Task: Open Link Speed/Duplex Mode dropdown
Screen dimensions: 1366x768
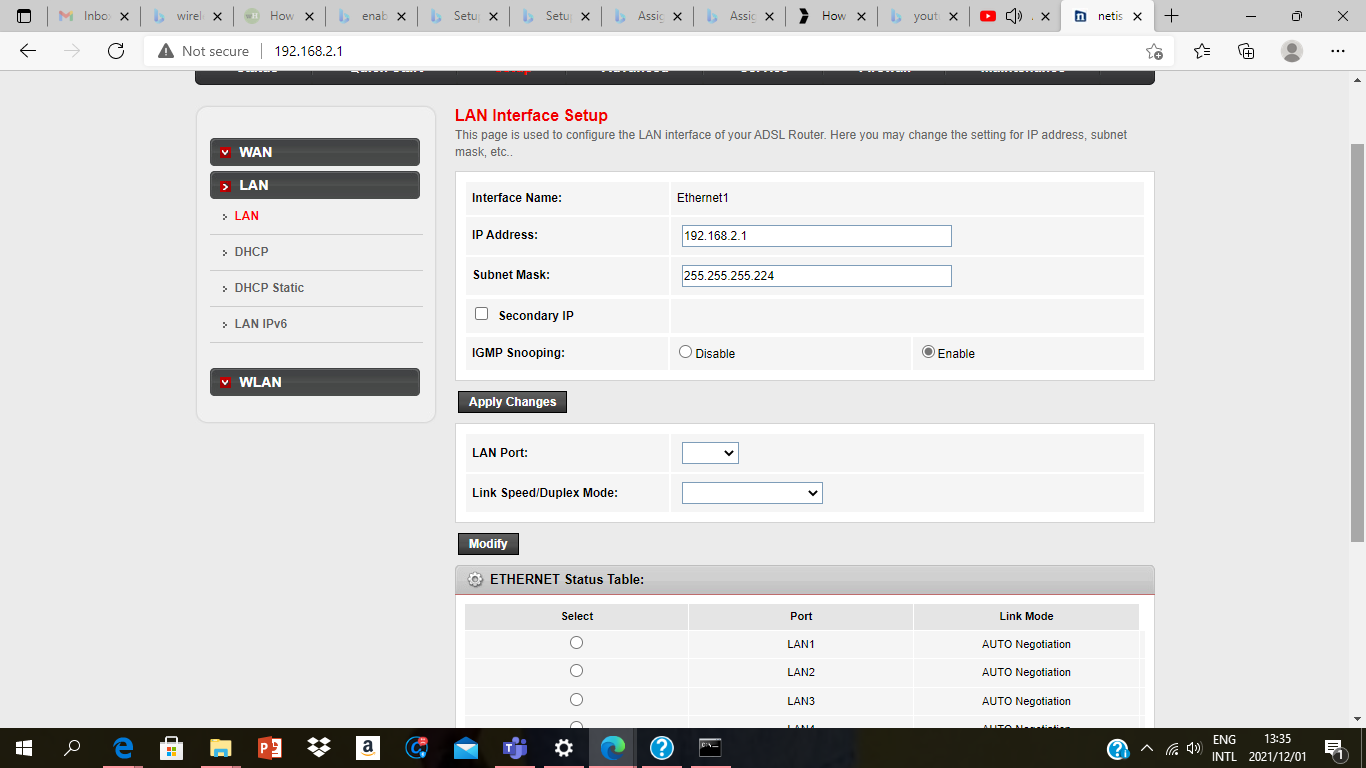Action: coord(752,493)
